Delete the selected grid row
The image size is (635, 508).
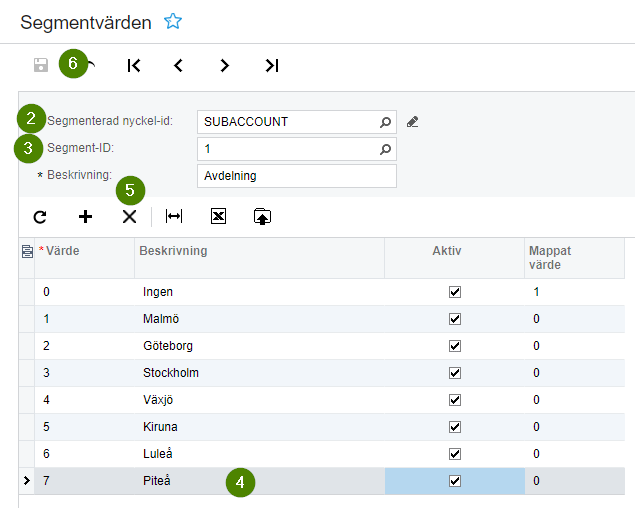point(129,216)
